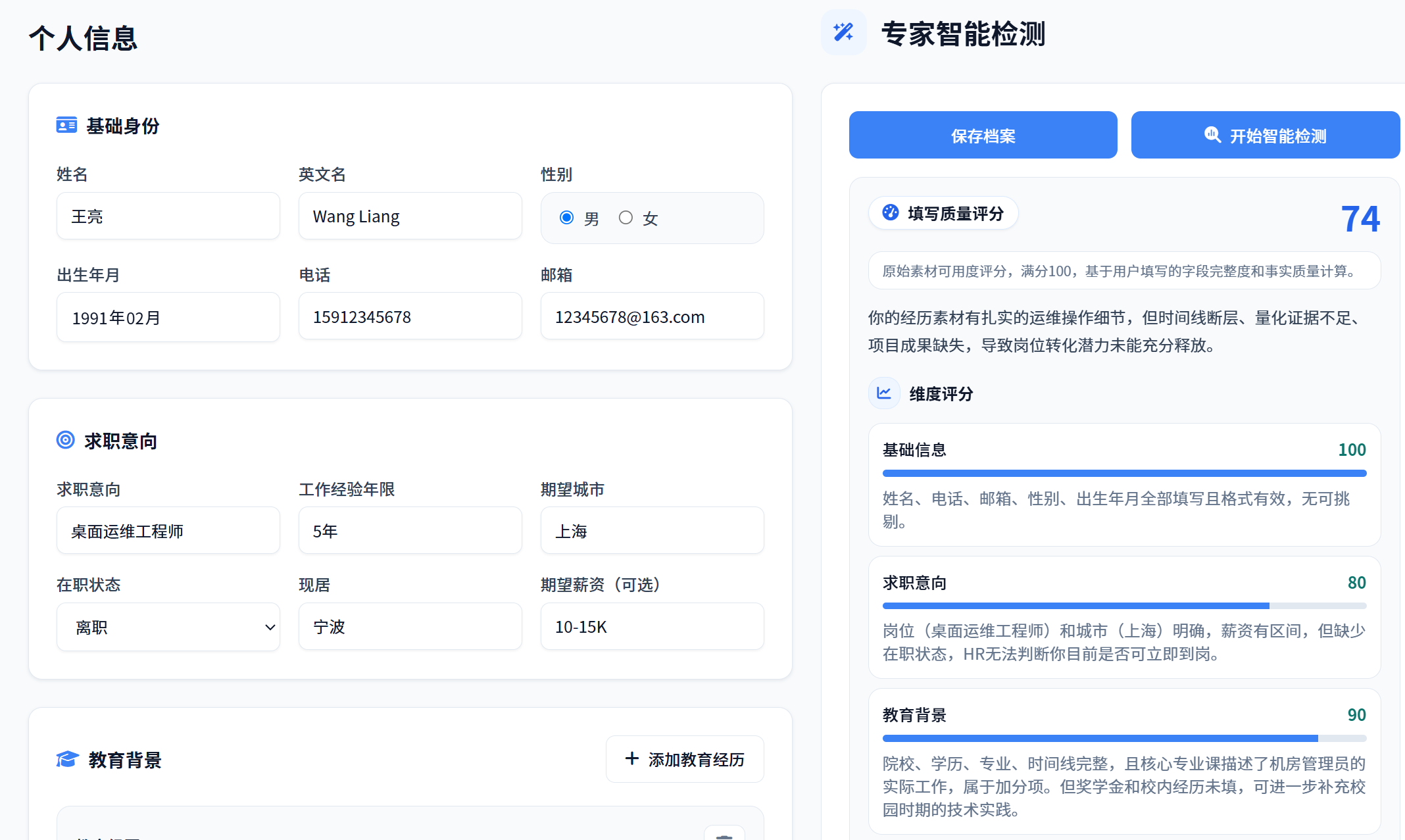Click the 基础信息 card comment 姓名、电话、邮箱

[x=1116, y=510]
